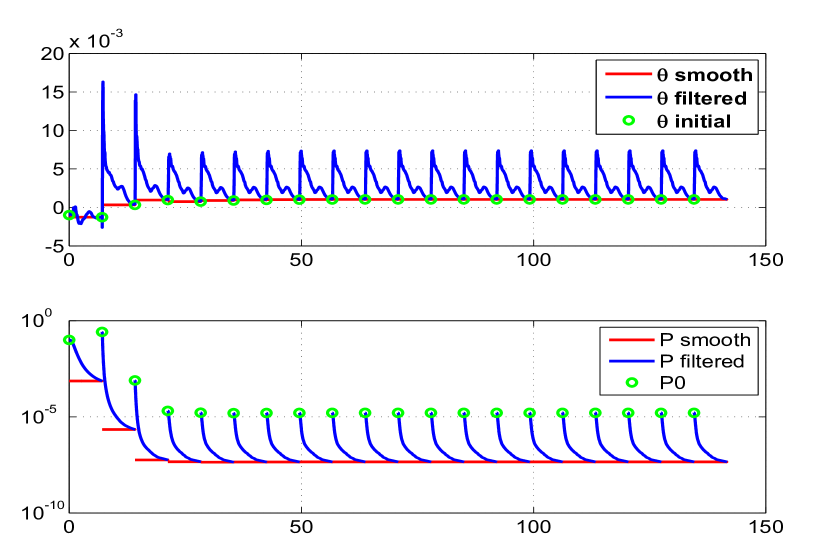Click the "θ initial" legend label

pyautogui.click(x=694, y=121)
